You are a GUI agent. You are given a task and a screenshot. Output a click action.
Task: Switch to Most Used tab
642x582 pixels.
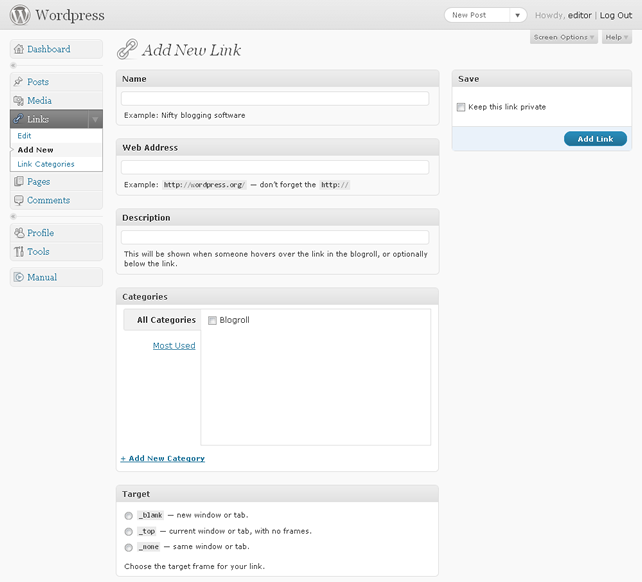[x=174, y=346]
